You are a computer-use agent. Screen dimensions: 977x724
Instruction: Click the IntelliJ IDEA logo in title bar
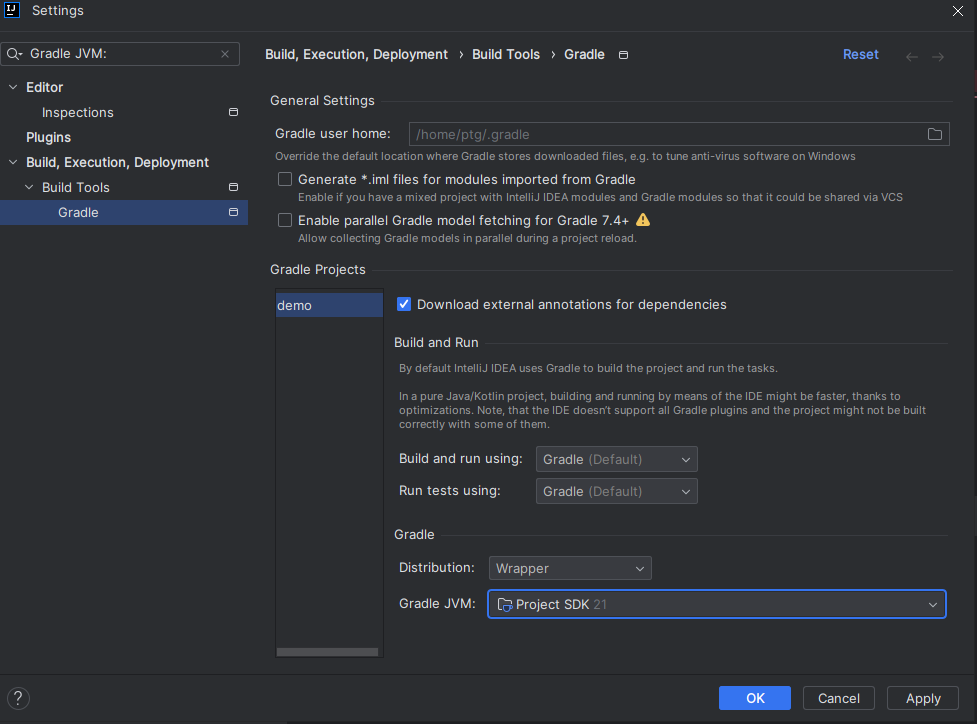click(x=12, y=11)
